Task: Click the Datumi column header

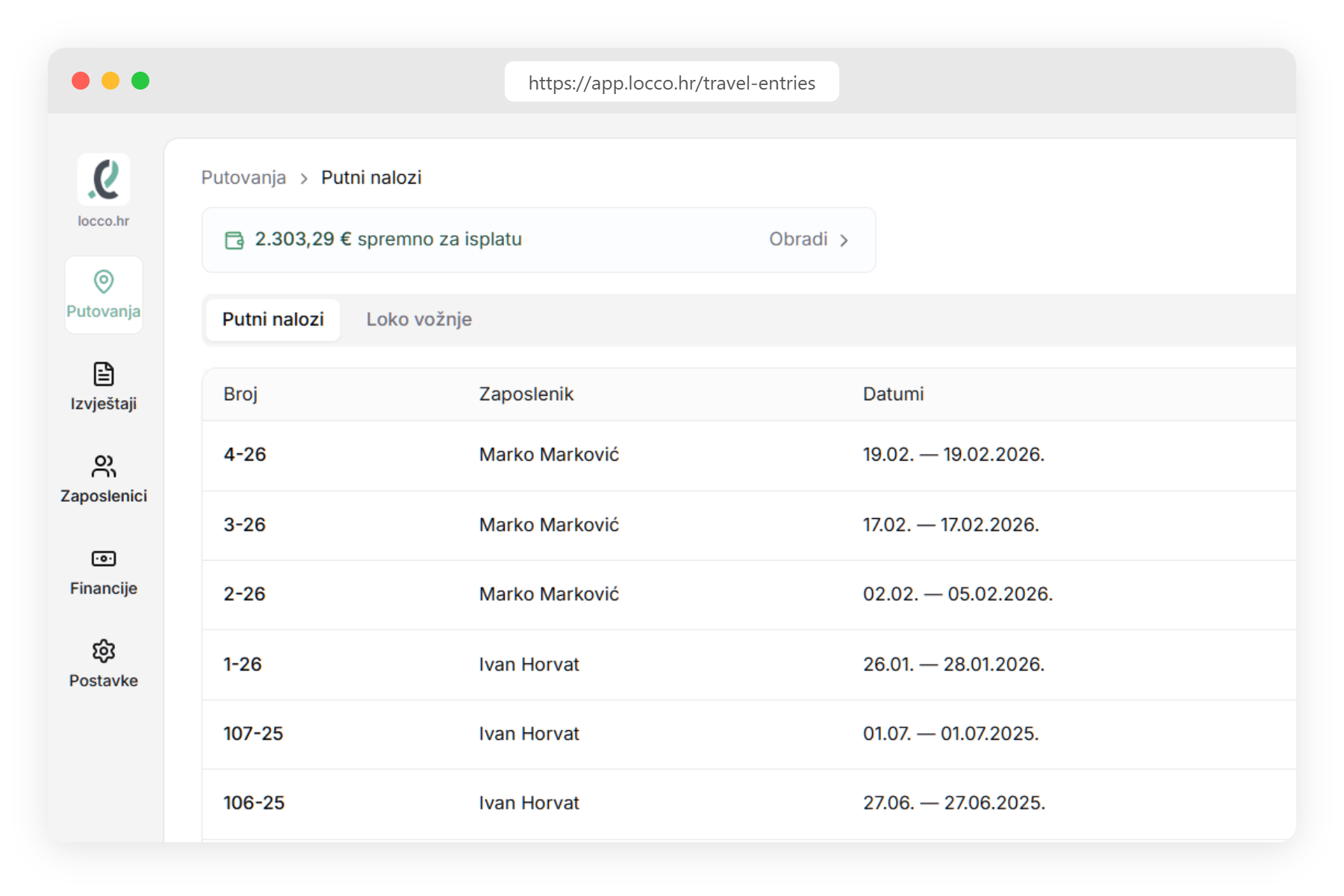Action: click(x=893, y=394)
